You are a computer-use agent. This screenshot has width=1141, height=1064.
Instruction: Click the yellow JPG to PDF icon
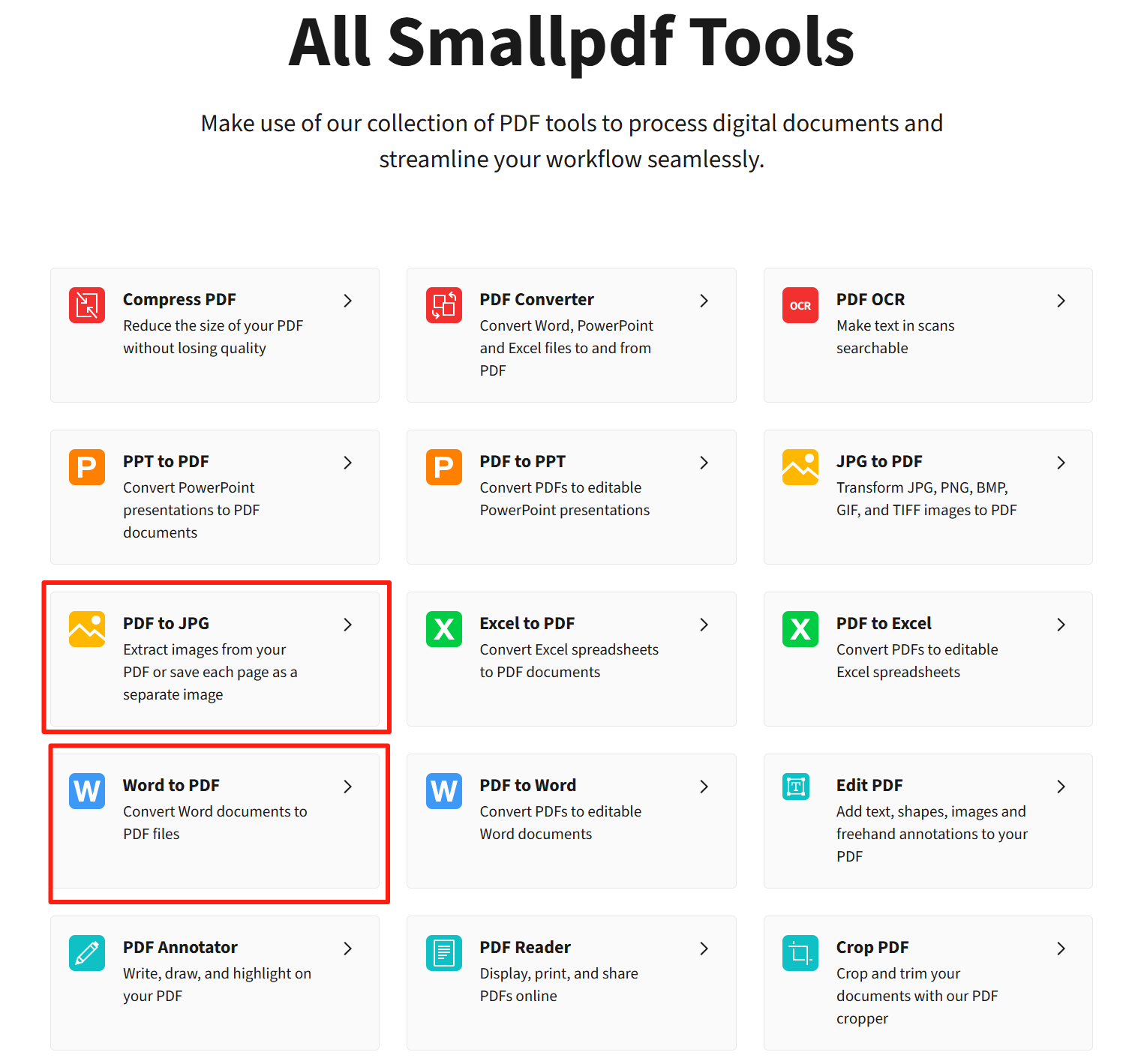(800, 467)
